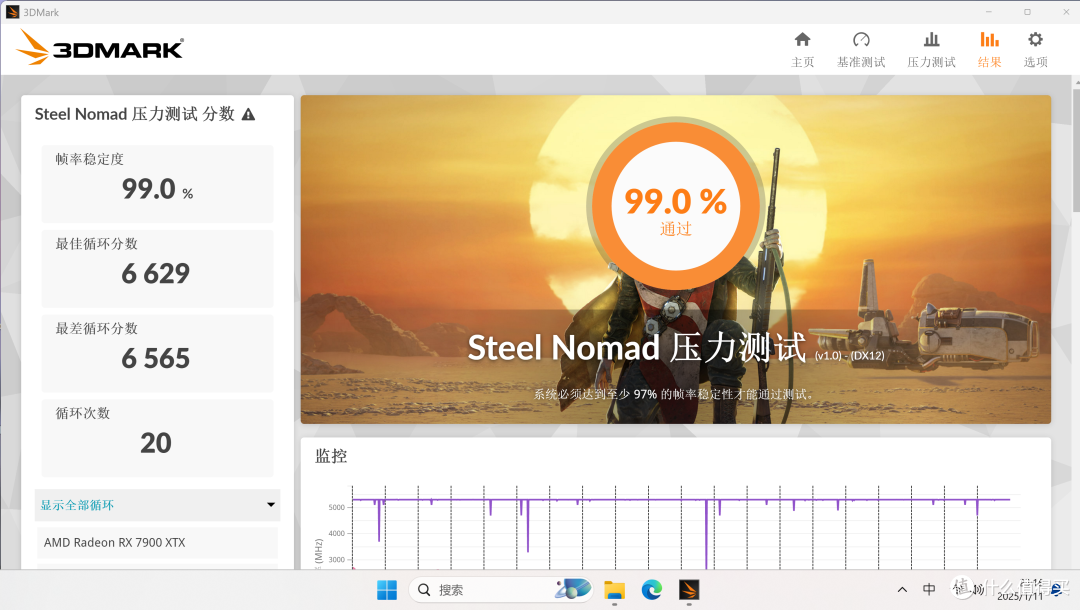
Task: Click the 监控 section heading
Action: pyautogui.click(x=331, y=456)
